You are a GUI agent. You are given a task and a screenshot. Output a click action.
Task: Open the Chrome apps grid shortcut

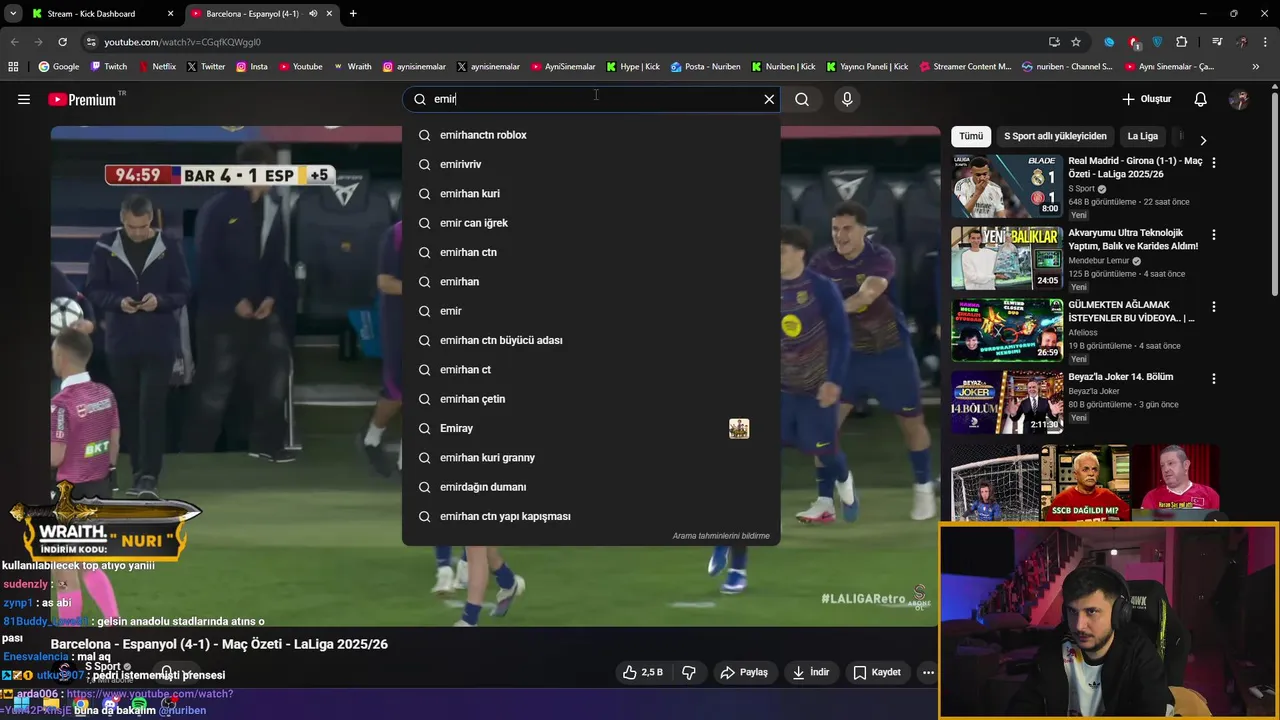coord(13,67)
